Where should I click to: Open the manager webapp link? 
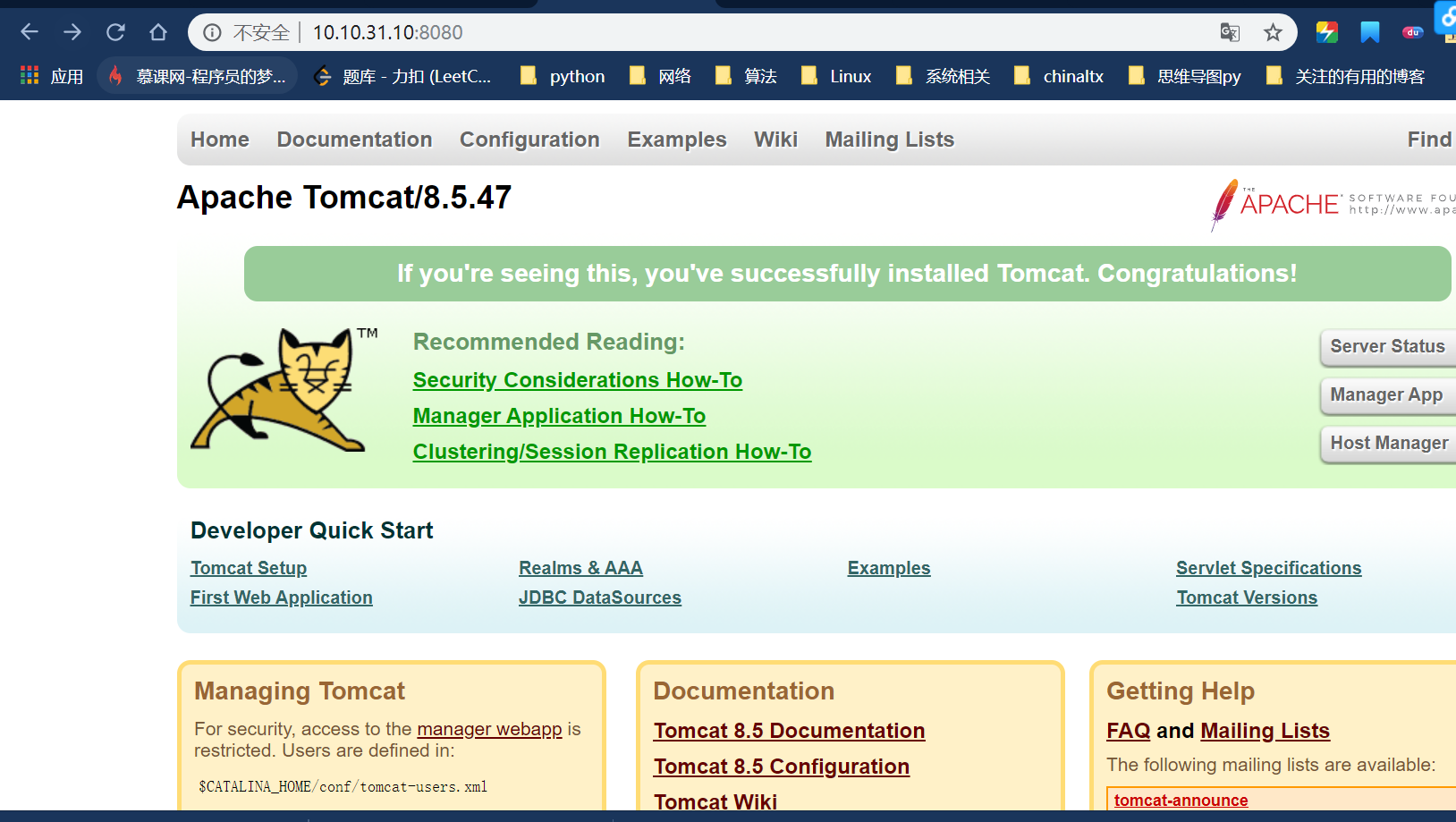pyautogui.click(x=489, y=729)
